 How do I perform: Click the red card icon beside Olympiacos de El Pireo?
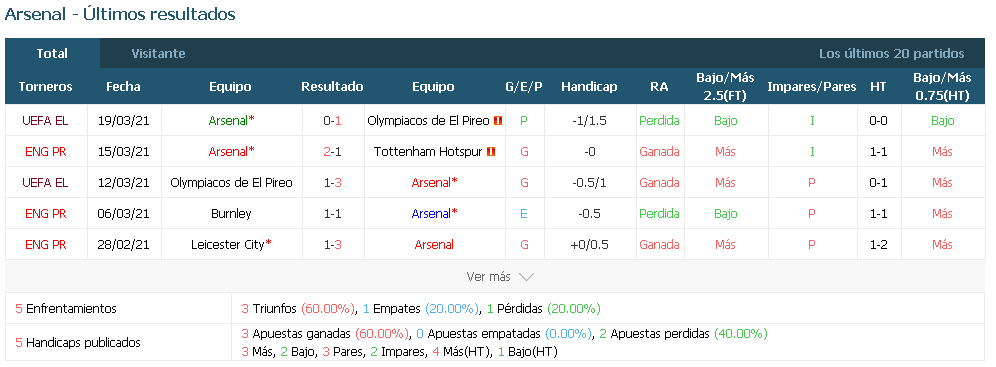pyautogui.click(x=498, y=121)
